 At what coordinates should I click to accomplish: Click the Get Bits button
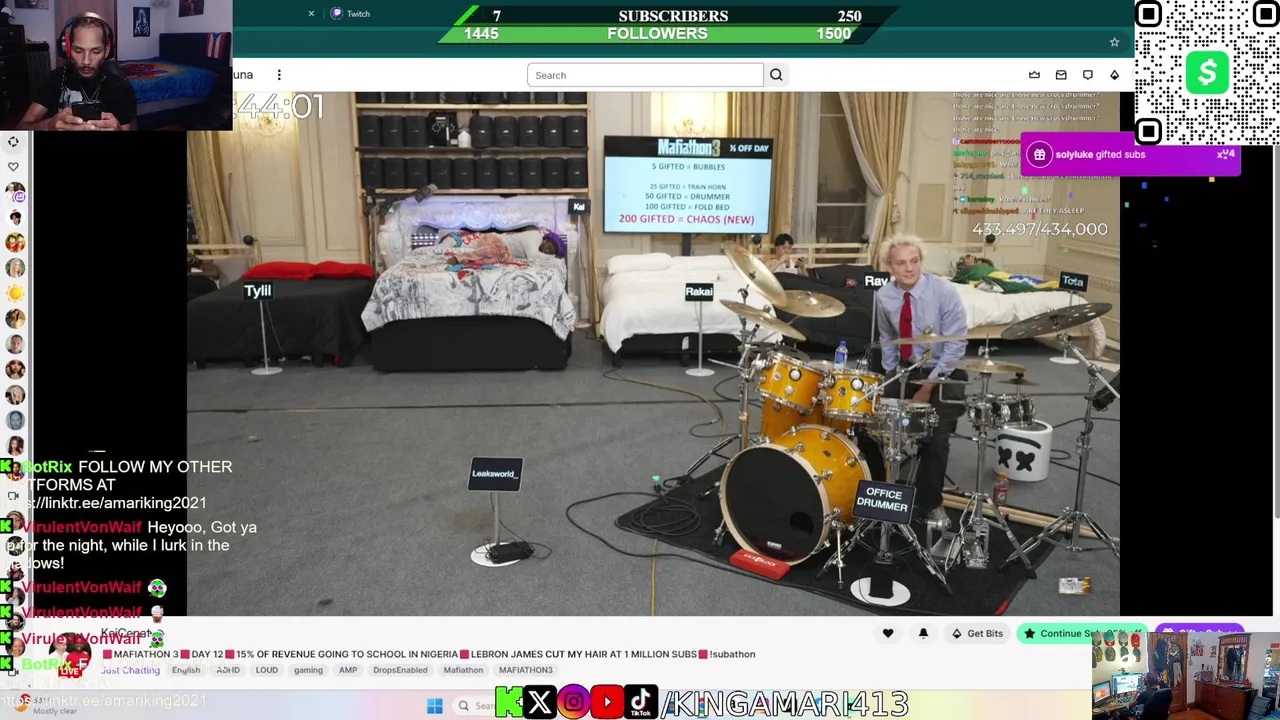[x=977, y=633]
